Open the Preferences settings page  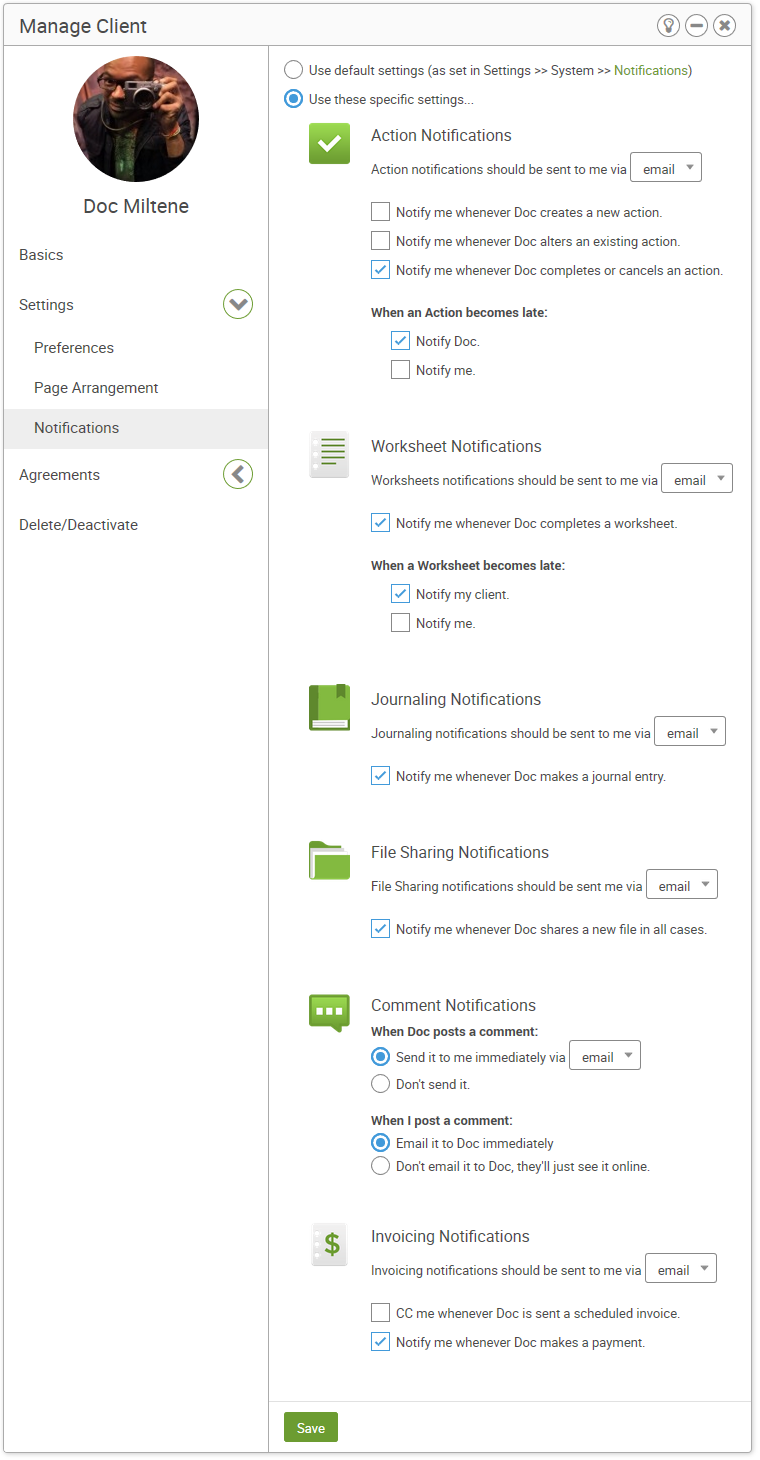[x=74, y=348]
